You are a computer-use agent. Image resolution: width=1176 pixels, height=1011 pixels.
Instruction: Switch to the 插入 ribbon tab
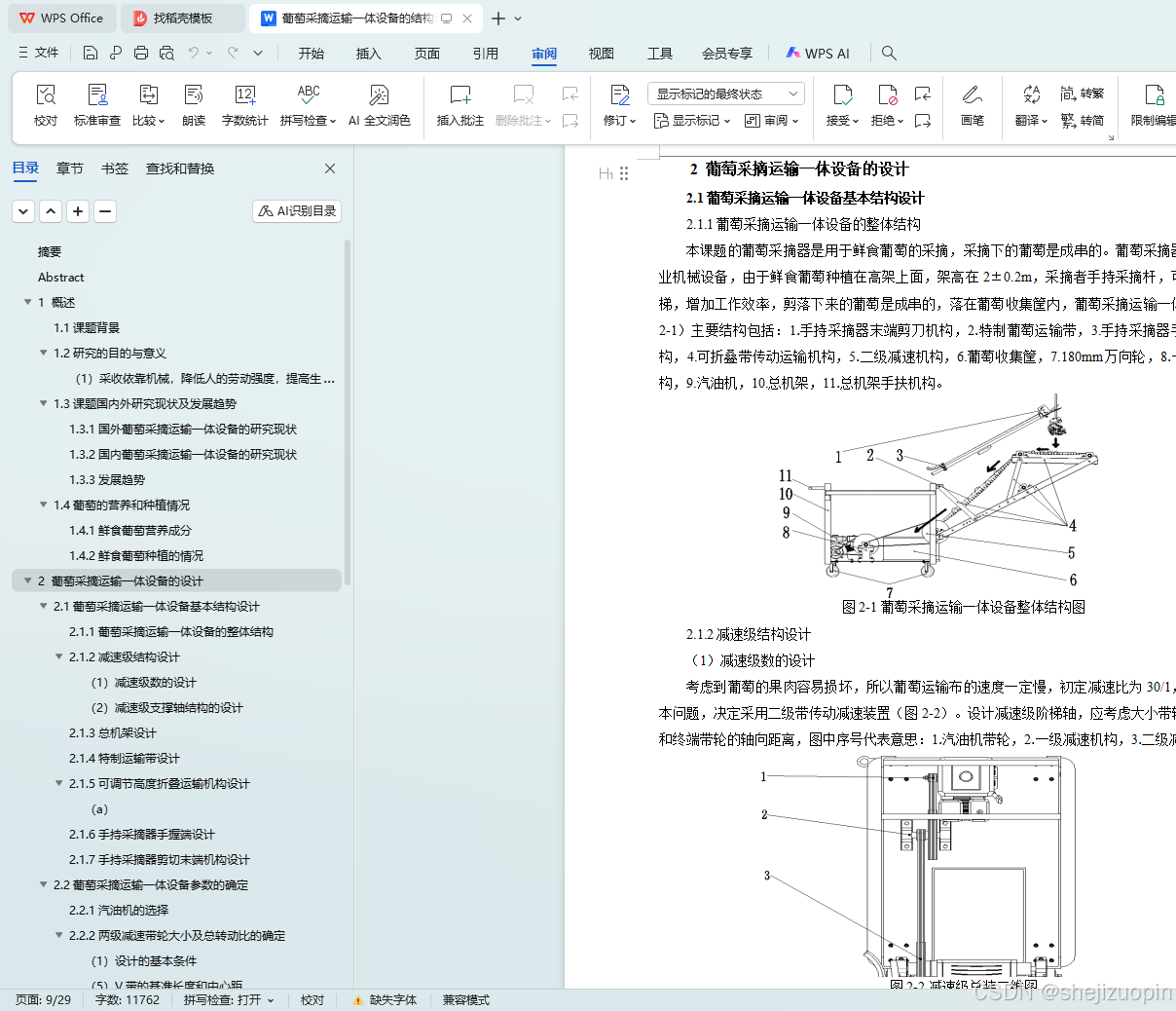tap(369, 54)
